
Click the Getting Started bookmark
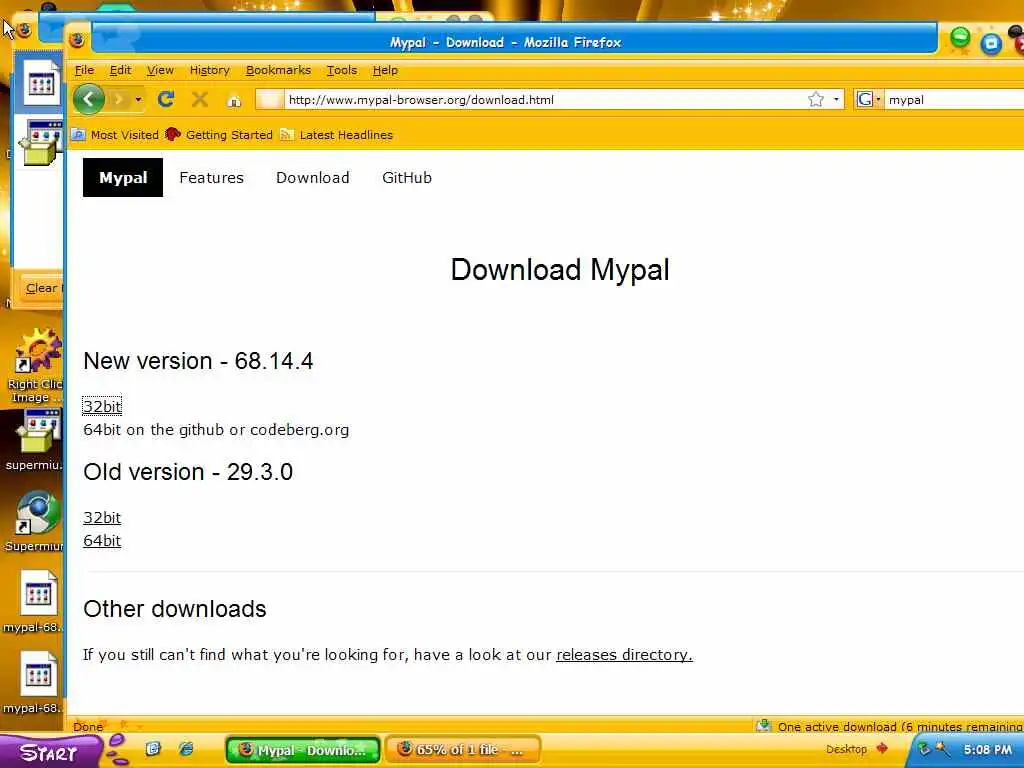pyautogui.click(x=219, y=135)
